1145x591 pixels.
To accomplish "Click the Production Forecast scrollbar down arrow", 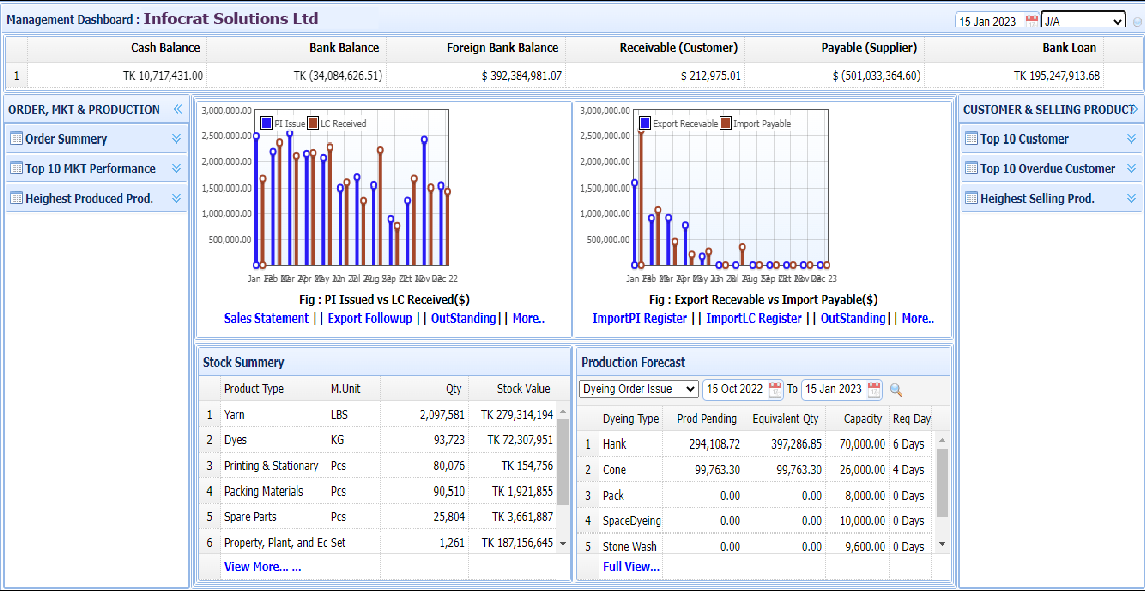I will coord(941,544).
